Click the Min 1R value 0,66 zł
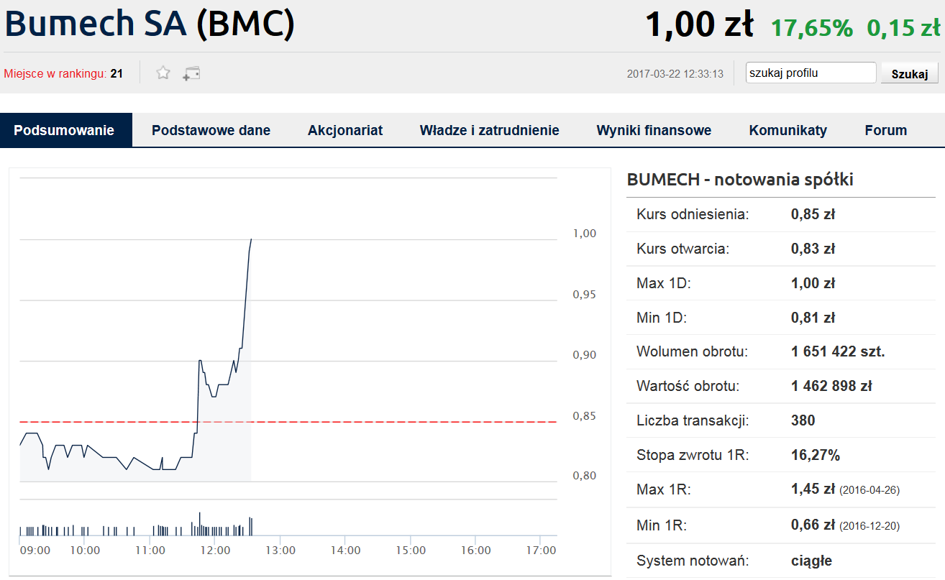 pos(813,525)
